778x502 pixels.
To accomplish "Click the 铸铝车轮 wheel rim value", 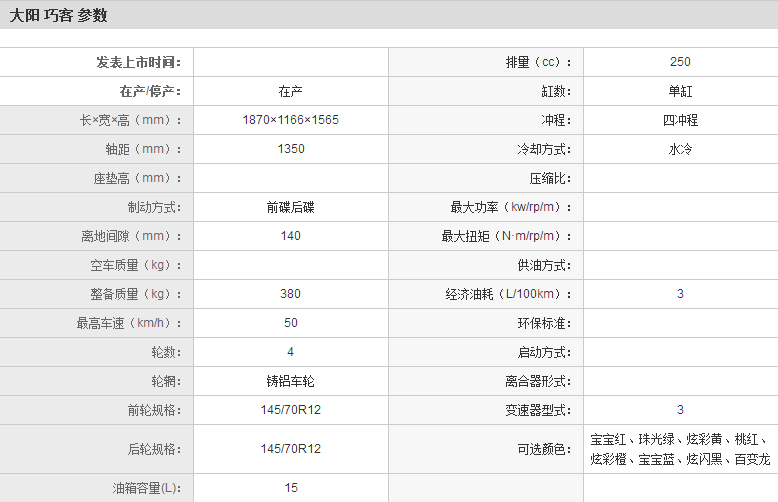I will coord(290,381).
